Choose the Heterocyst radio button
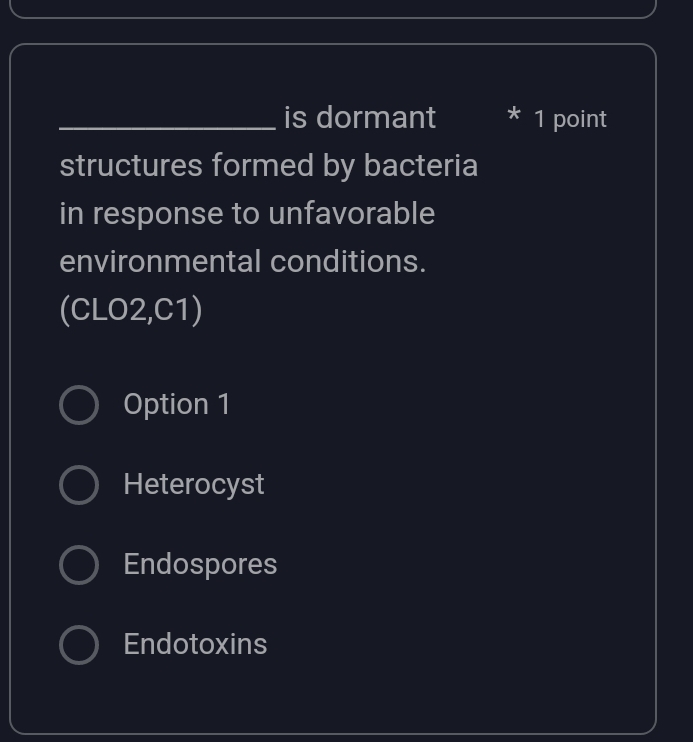 (79, 485)
